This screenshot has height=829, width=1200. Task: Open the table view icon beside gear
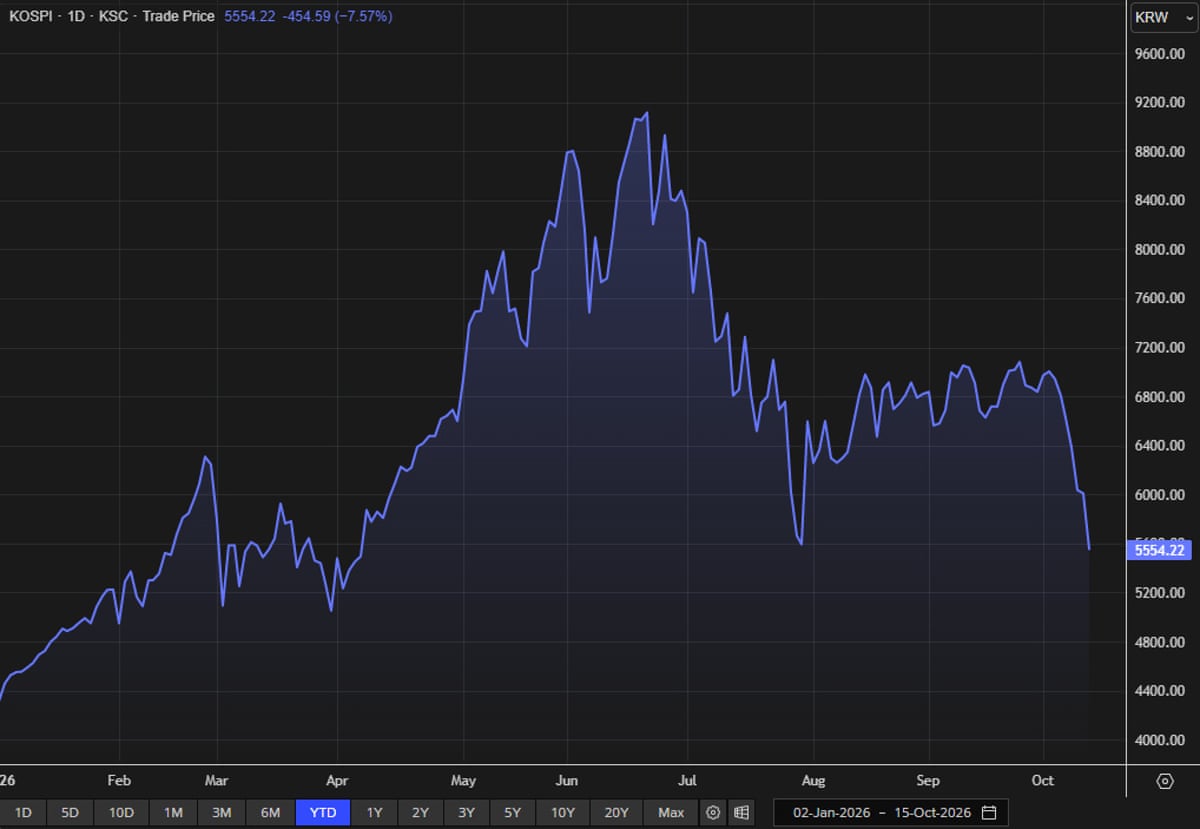pos(741,812)
